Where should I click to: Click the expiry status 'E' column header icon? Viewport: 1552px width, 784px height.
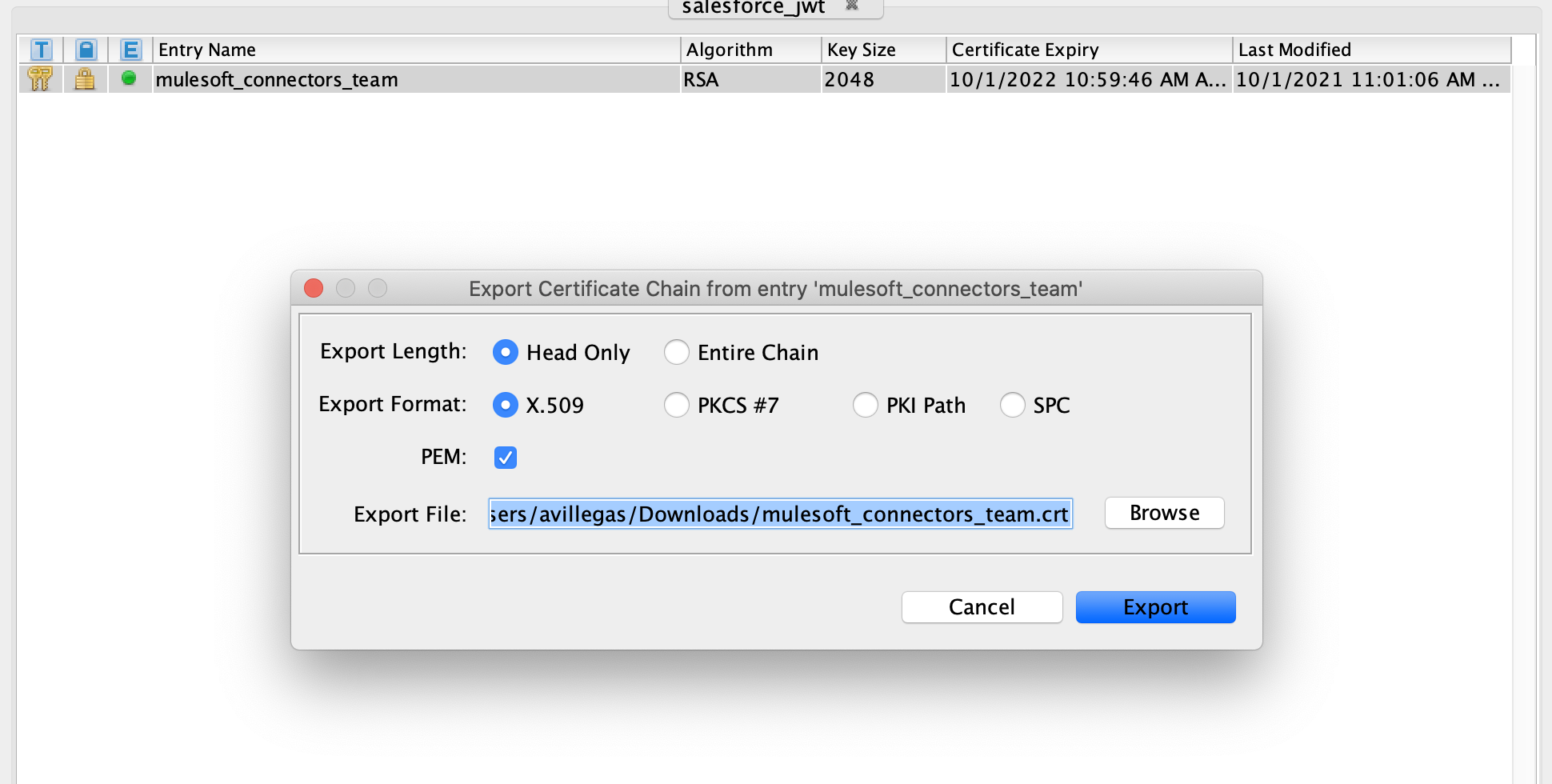pyautogui.click(x=130, y=50)
